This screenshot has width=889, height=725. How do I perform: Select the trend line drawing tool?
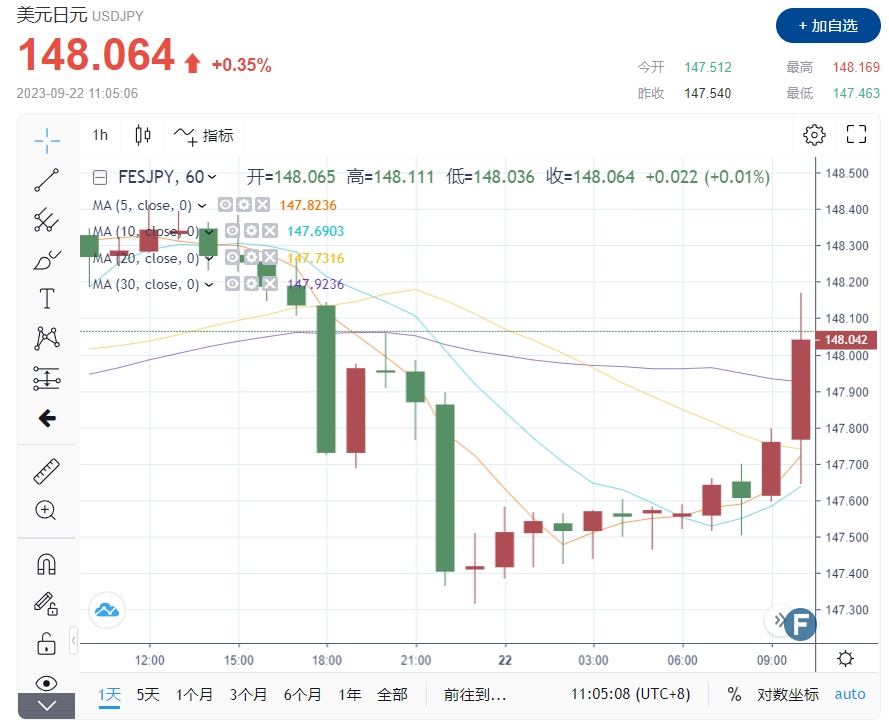click(46, 179)
